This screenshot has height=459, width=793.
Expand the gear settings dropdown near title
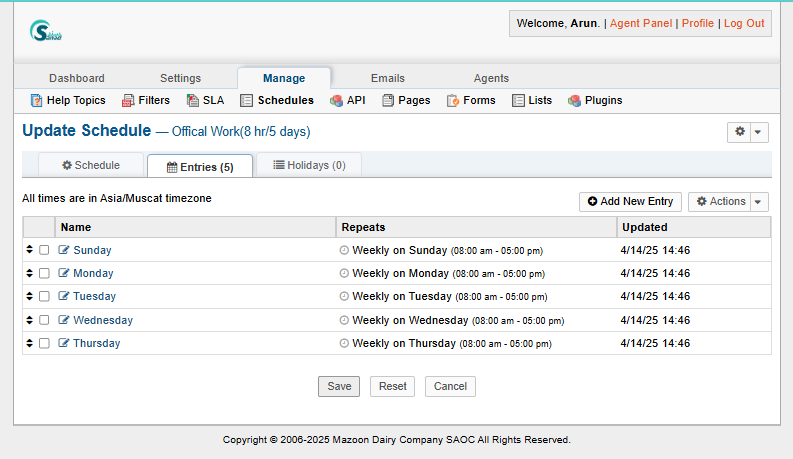point(747,132)
